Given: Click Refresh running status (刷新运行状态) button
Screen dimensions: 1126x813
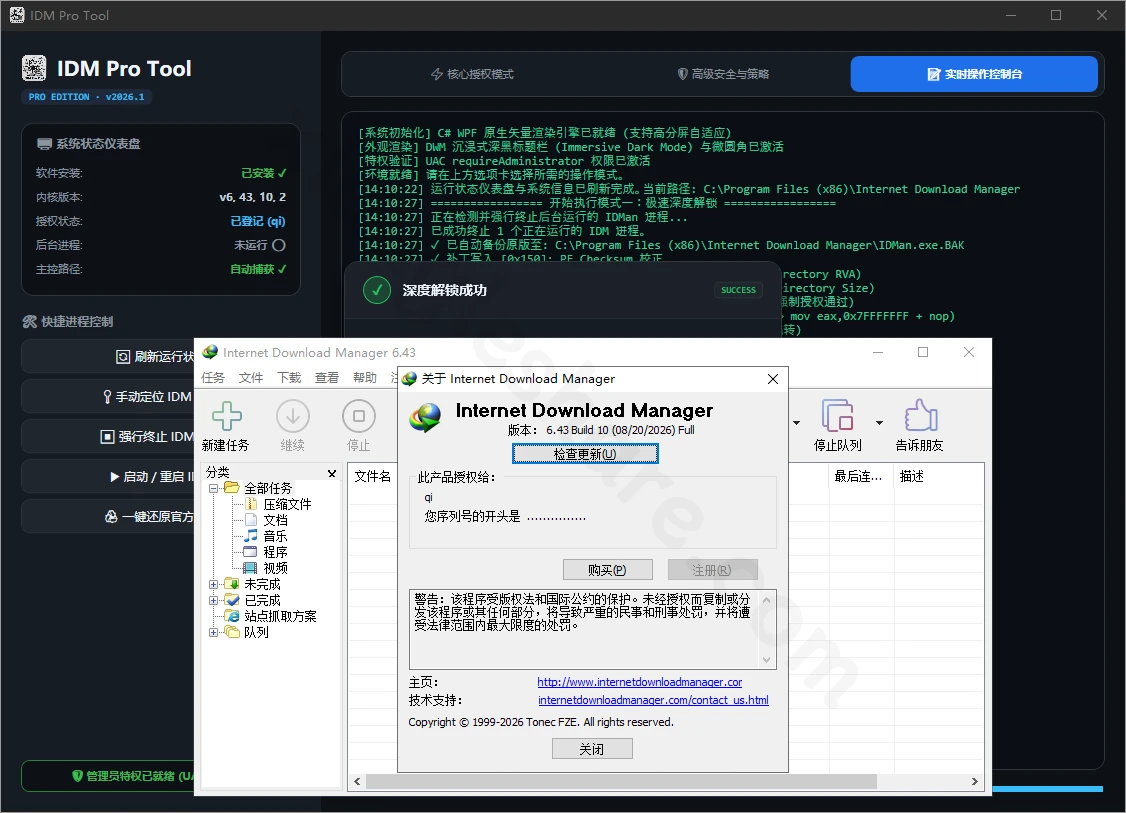Looking at the screenshot, I should click(x=108, y=356).
